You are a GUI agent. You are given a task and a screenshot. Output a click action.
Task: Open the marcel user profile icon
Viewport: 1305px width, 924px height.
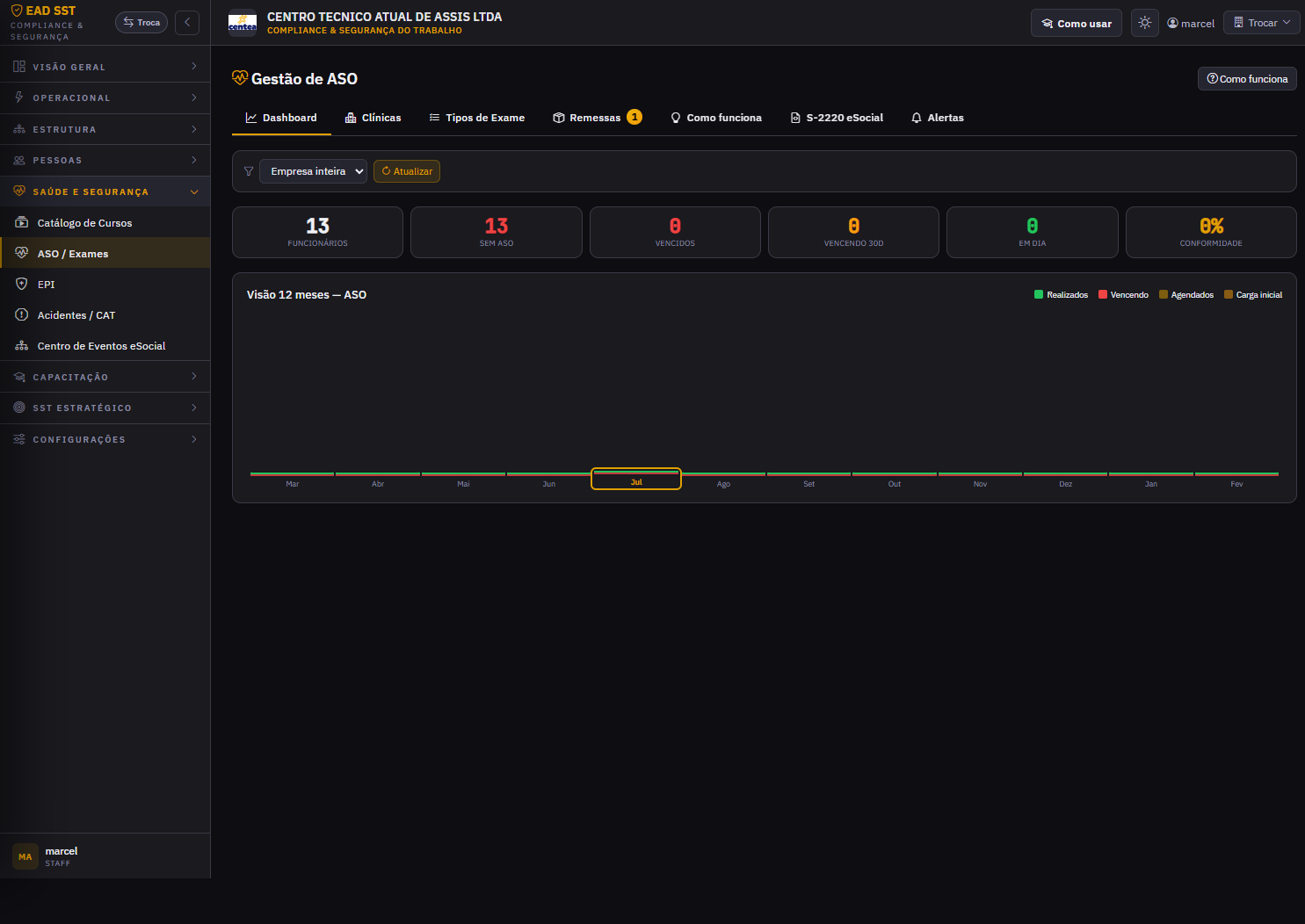pos(1172,23)
